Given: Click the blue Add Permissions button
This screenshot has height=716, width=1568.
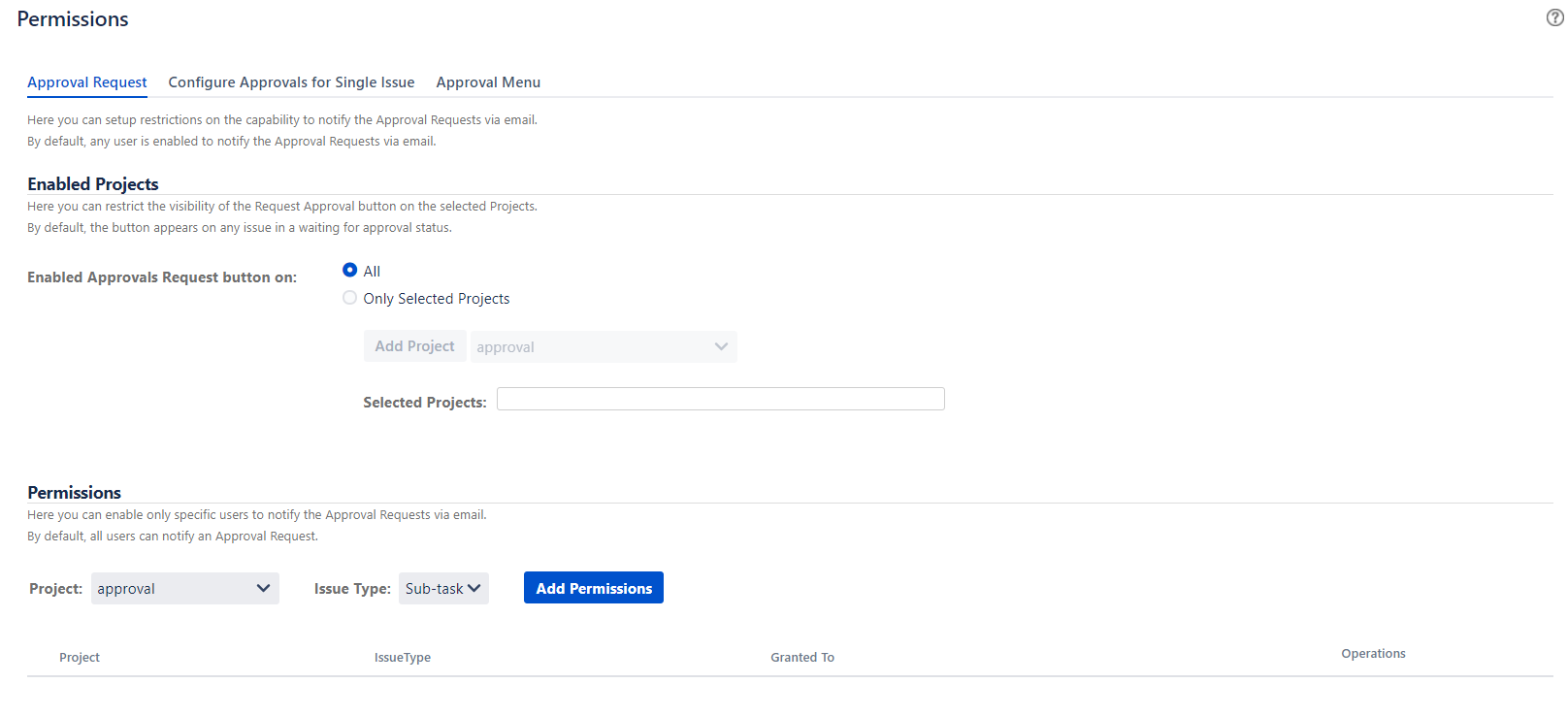Looking at the screenshot, I should point(594,588).
